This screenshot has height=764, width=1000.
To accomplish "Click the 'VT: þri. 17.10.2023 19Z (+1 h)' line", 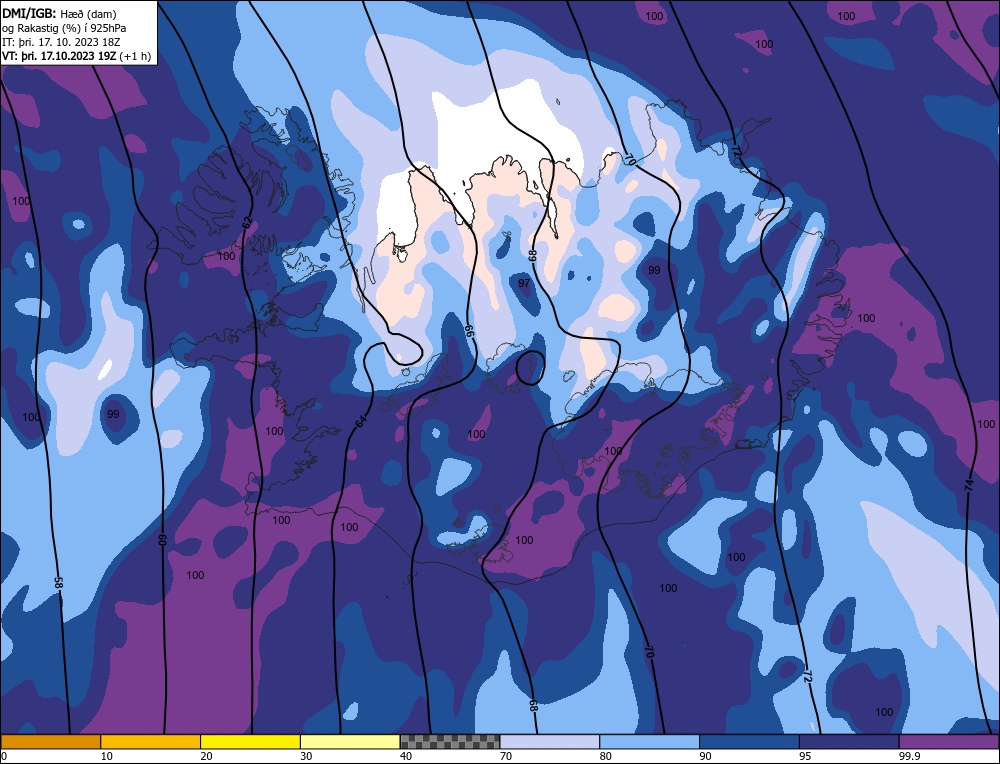I will point(77,56).
